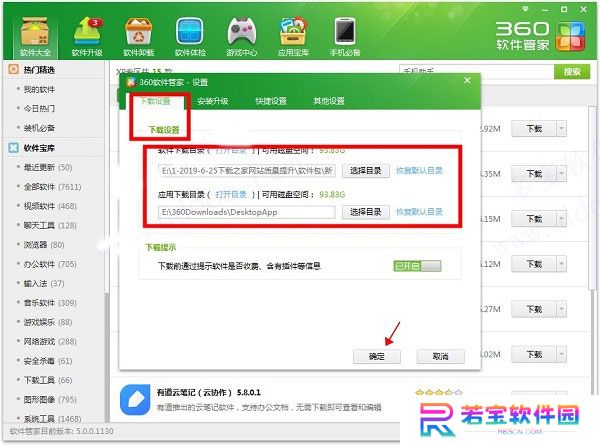Click 有道云笔记（云协作）5.8.0.1 title
The height and width of the screenshot is (445, 600).
coord(209,392)
